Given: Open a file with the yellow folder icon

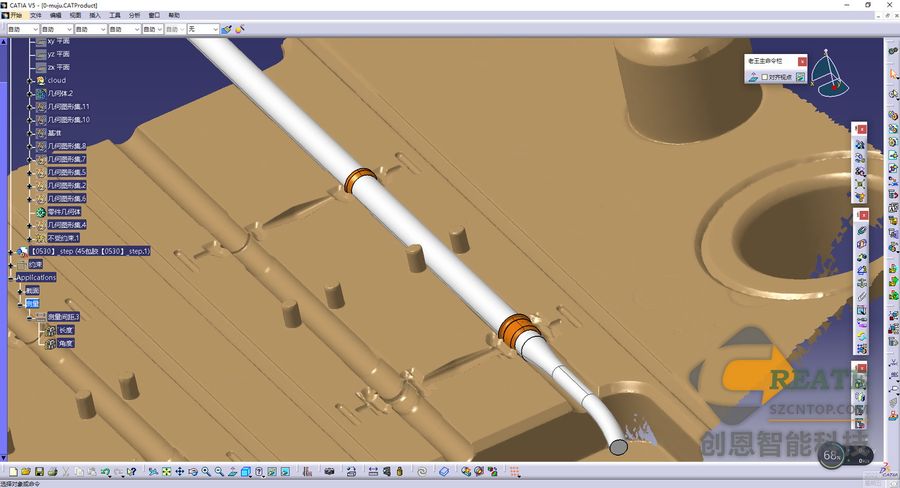Looking at the screenshot, I should 26,471.
